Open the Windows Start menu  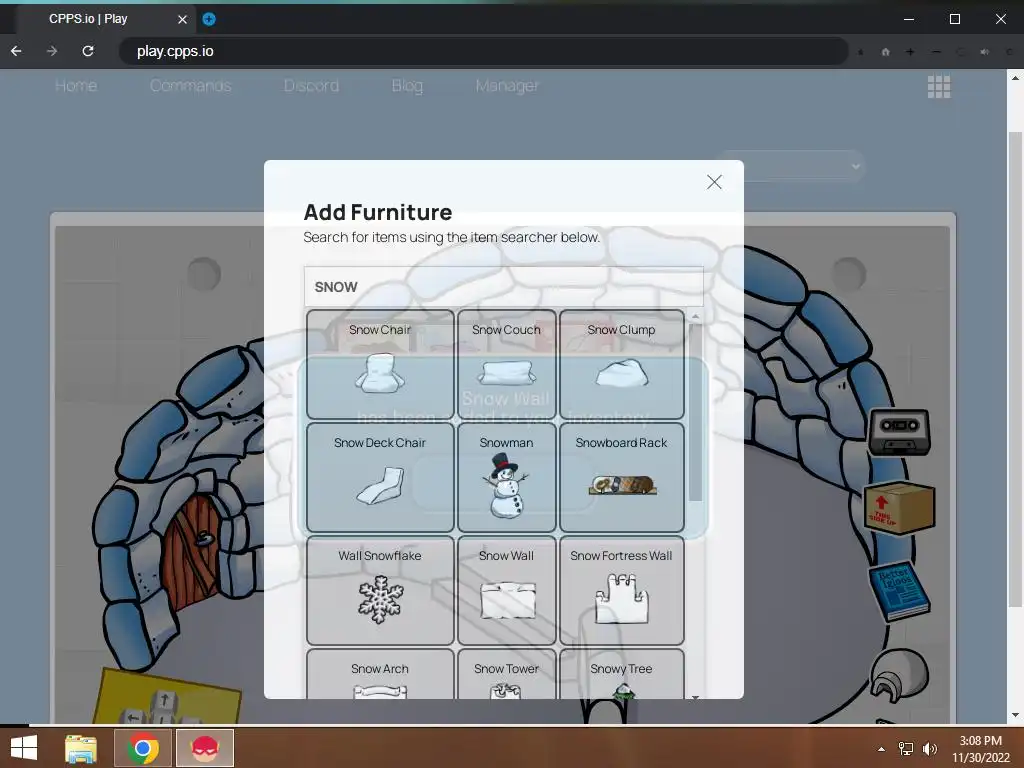[x=24, y=748]
